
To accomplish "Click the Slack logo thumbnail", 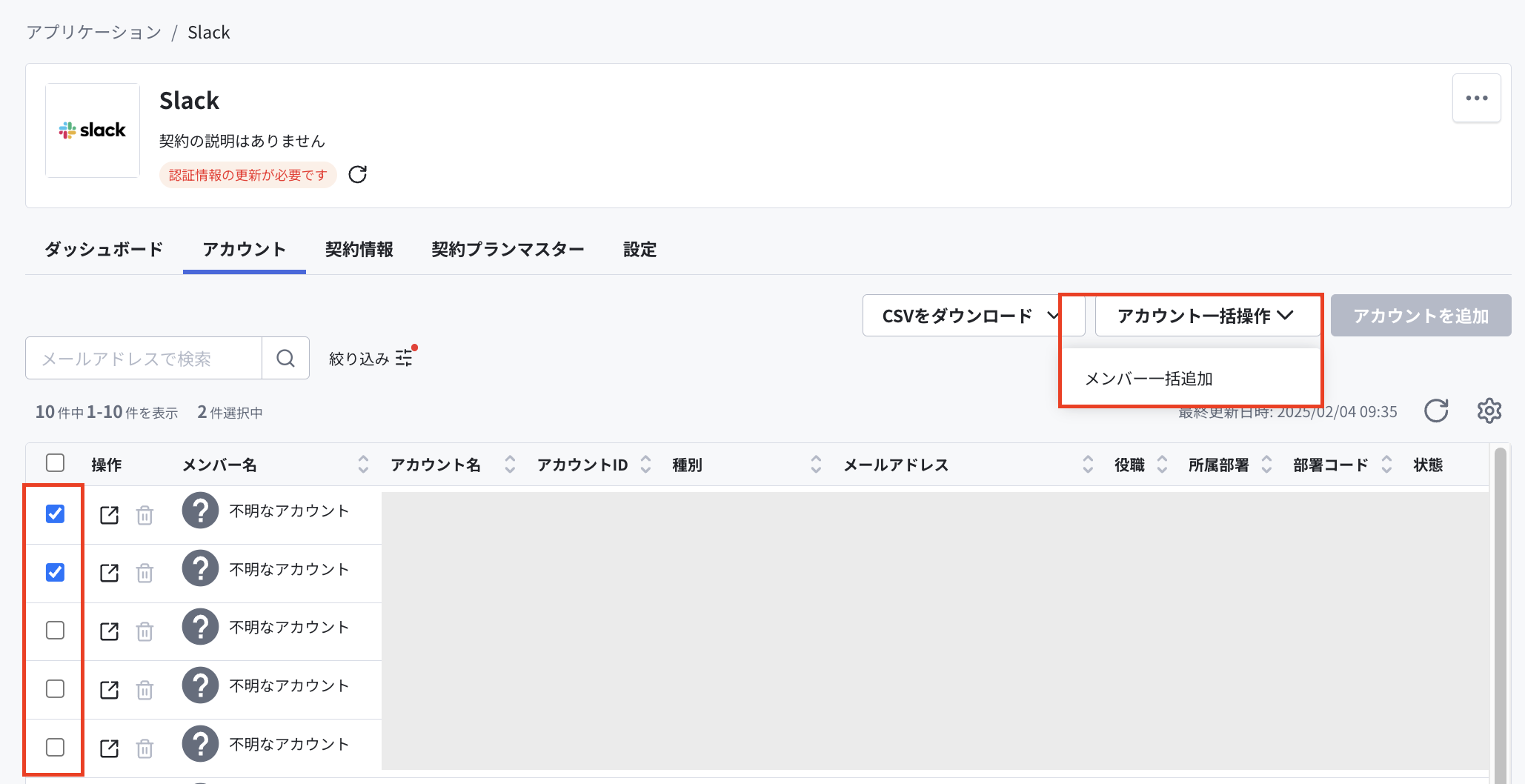I will (93, 130).
